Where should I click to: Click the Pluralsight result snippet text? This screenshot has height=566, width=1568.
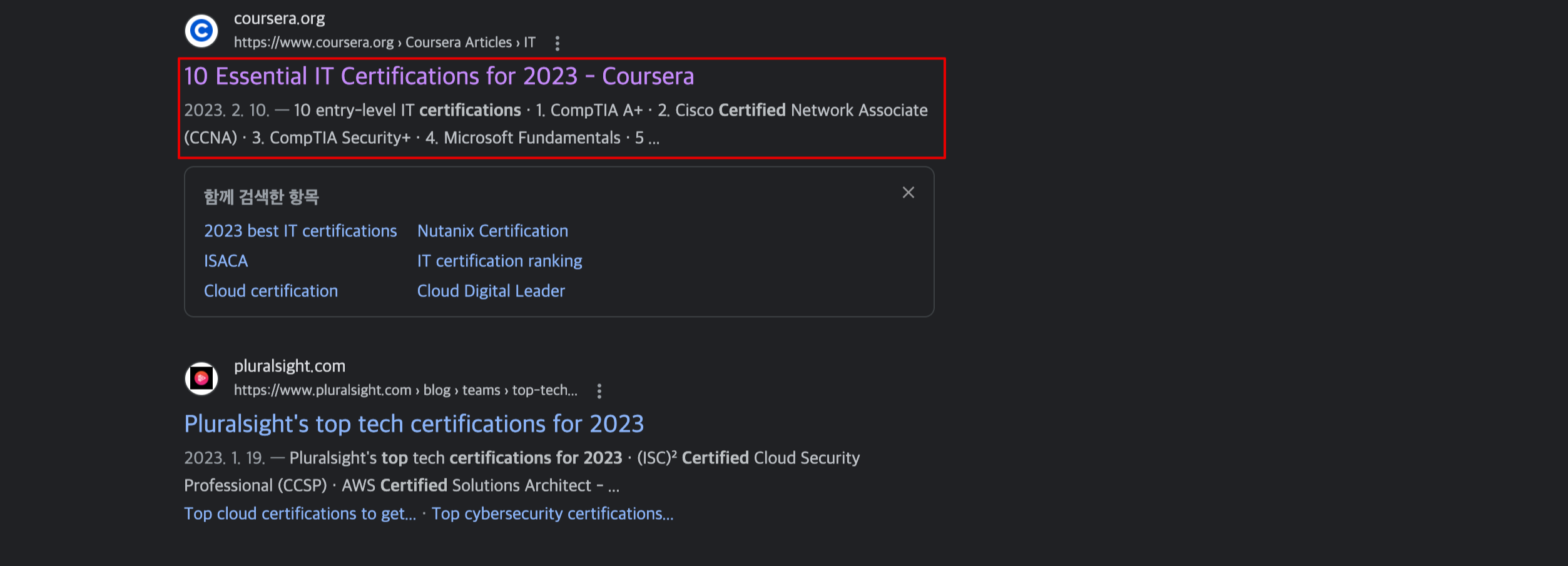coord(522,472)
